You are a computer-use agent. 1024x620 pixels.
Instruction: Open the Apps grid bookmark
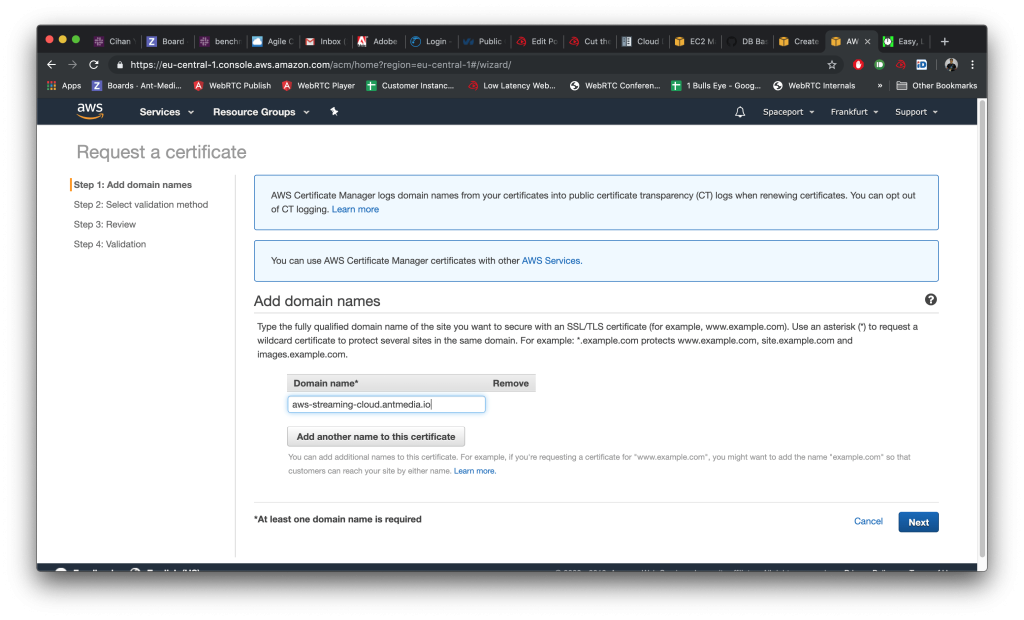[x=64, y=86]
